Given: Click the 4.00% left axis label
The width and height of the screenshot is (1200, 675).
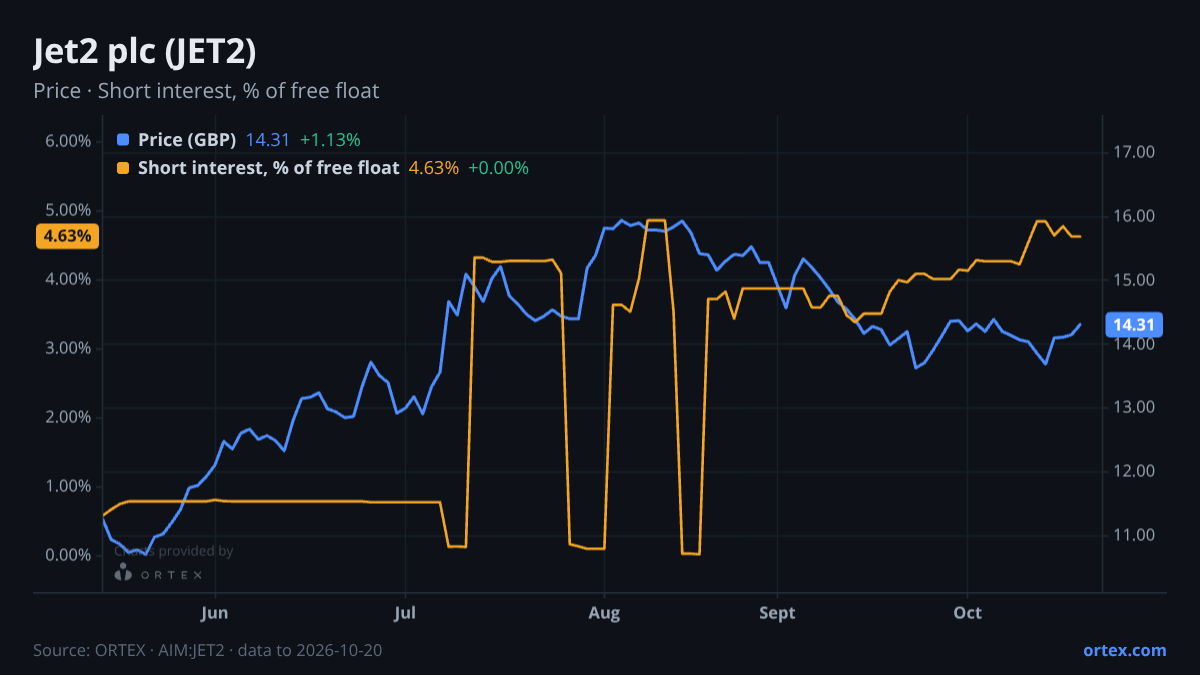Looking at the screenshot, I should [x=68, y=279].
